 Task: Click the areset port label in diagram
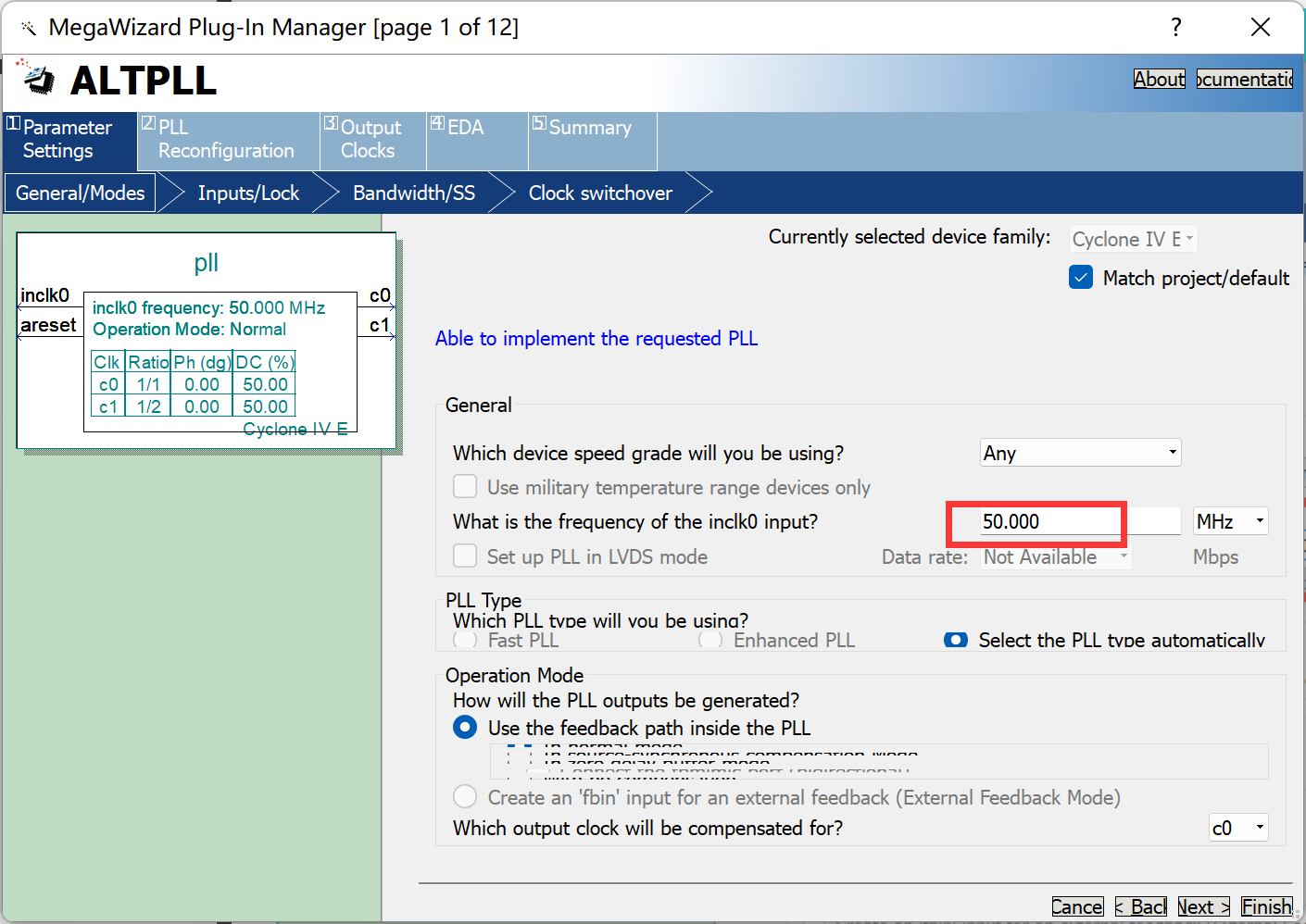point(48,325)
